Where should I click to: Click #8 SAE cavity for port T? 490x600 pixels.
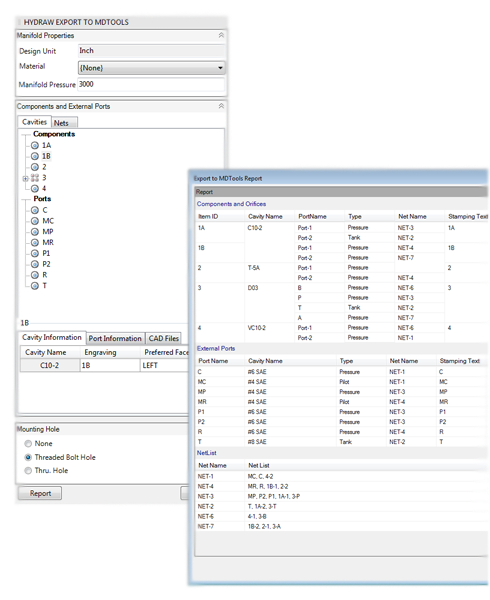[257, 442]
